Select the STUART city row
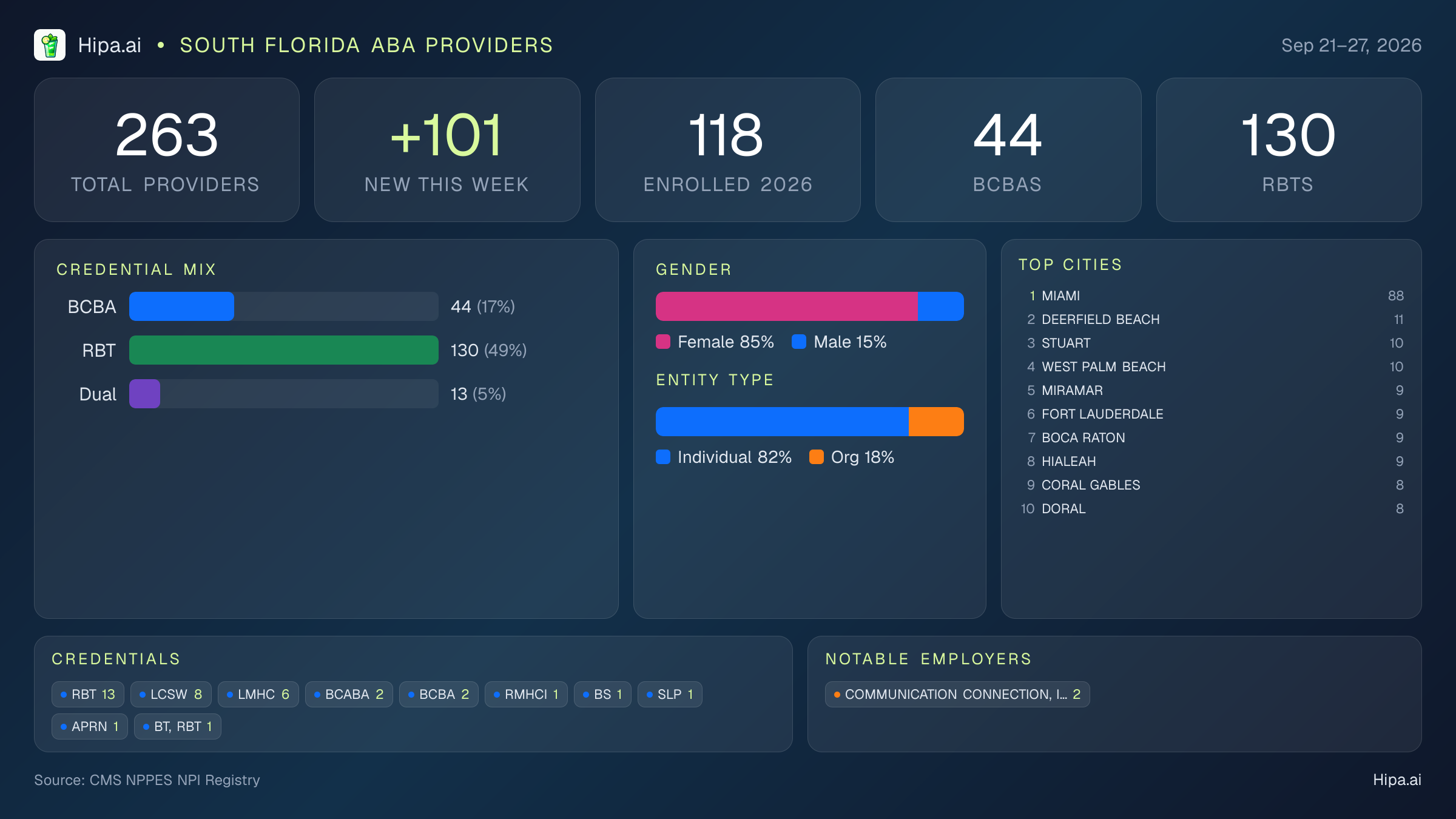Viewport: 1456px width, 819px height. [1212, 343]
